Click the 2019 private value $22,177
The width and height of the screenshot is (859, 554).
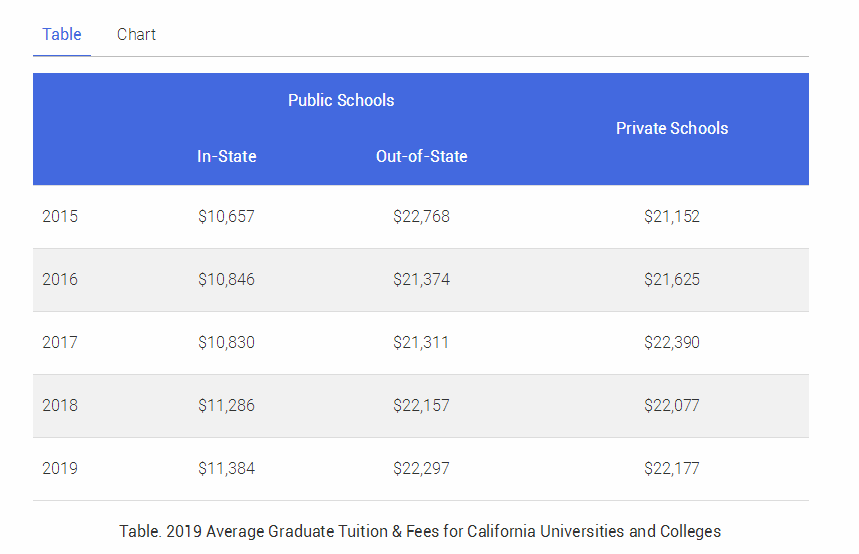[672, 468]
